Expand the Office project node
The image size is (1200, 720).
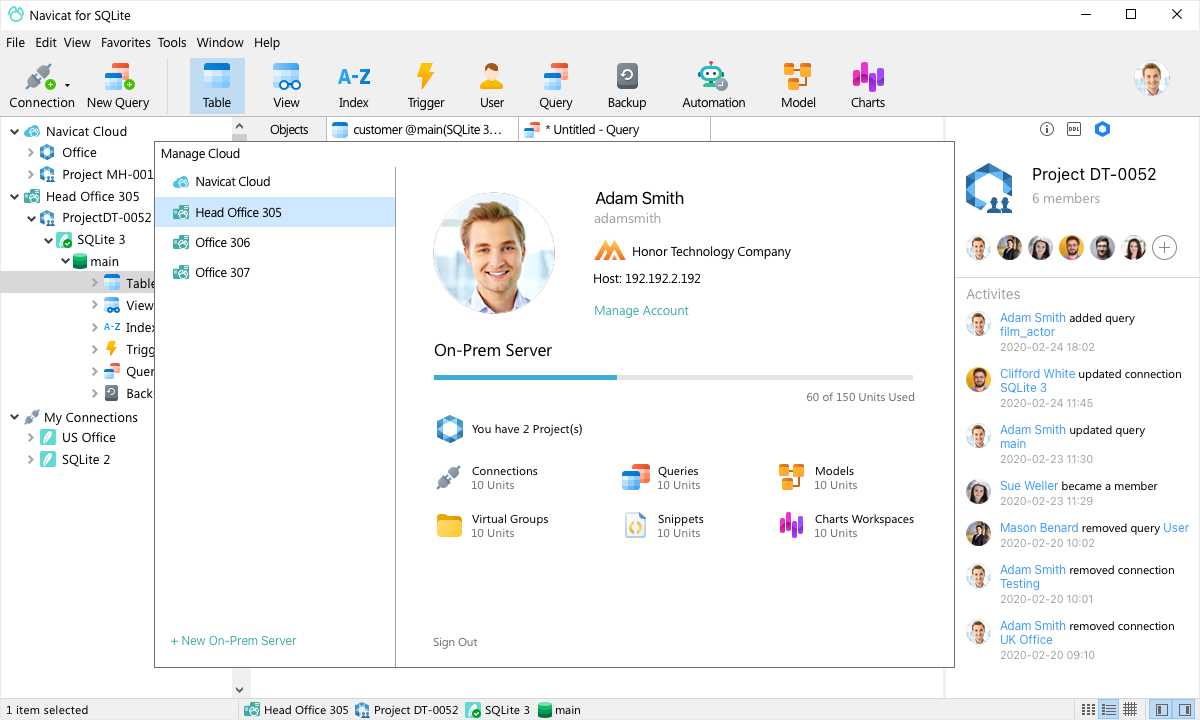click(30, 152)
